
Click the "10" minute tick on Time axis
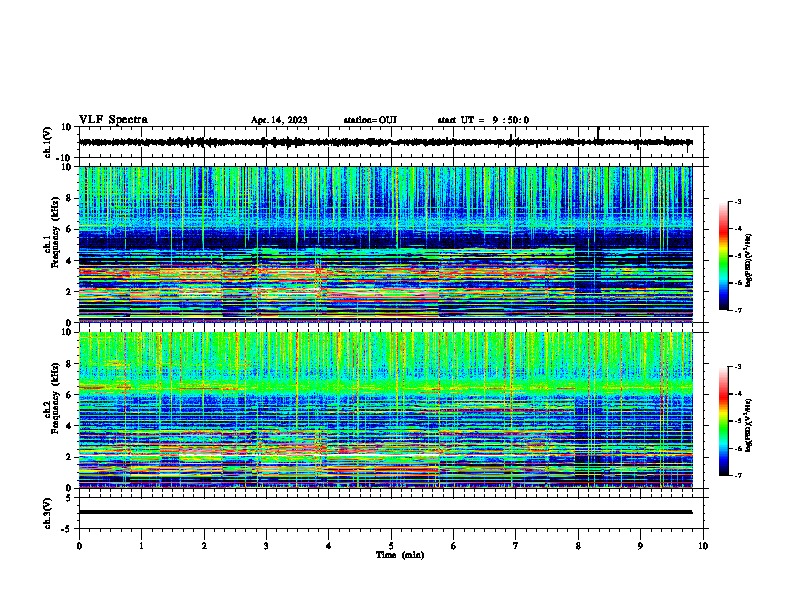pos(703,546)
